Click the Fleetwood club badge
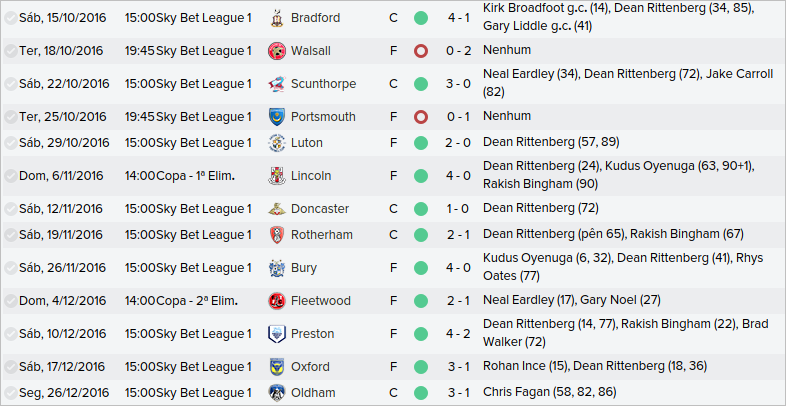The image size is (786, 406). (x=276, y=301)
